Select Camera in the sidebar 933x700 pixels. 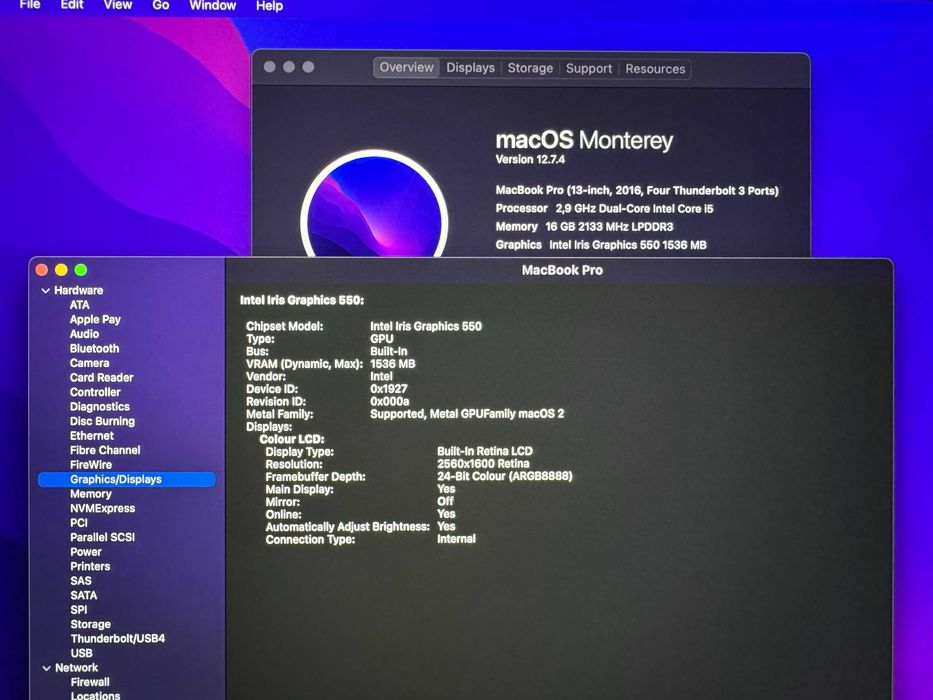tap(89, 363)
